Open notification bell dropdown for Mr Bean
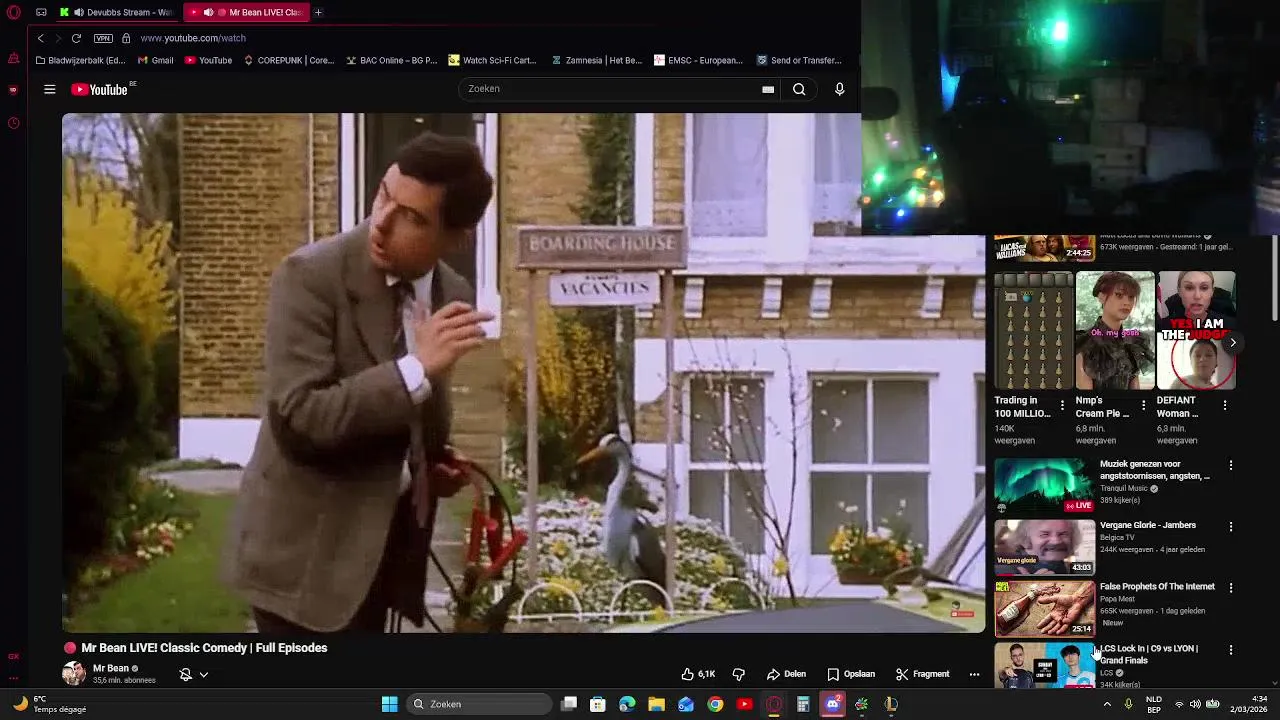Screen dimensions: 1280x720 pos(194,674)
